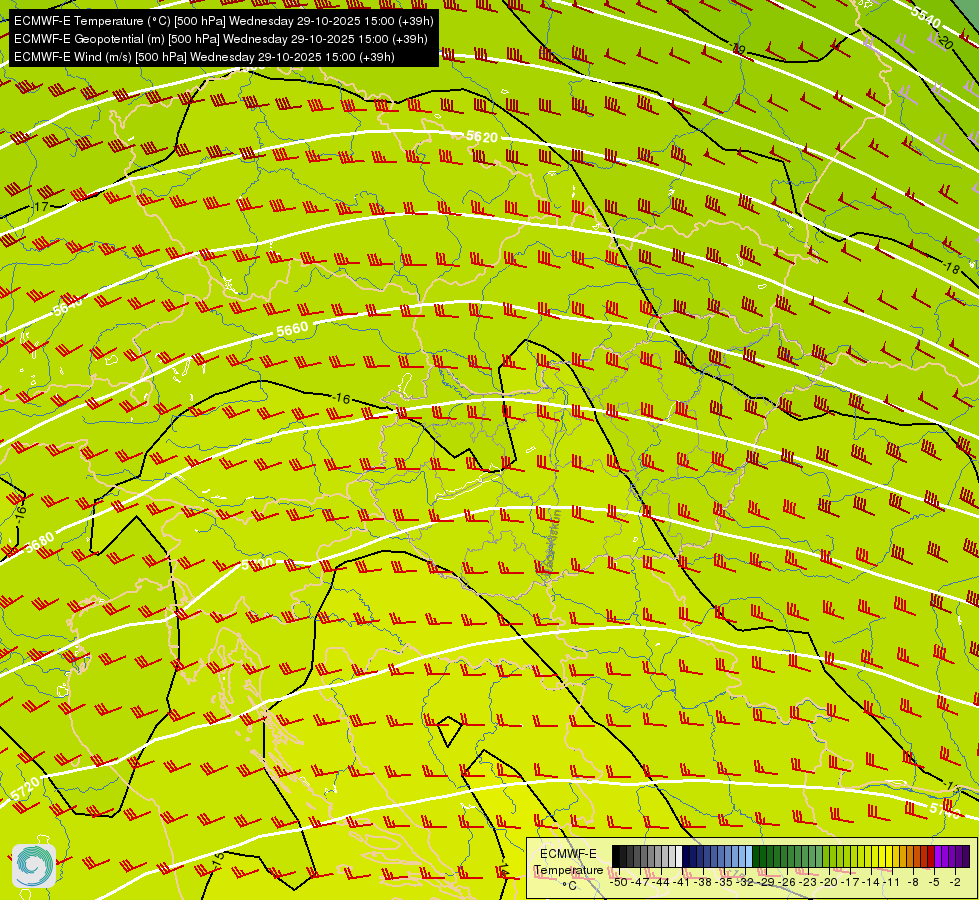Click the -15 isotherm label on the map

click(x=218, y=859)
